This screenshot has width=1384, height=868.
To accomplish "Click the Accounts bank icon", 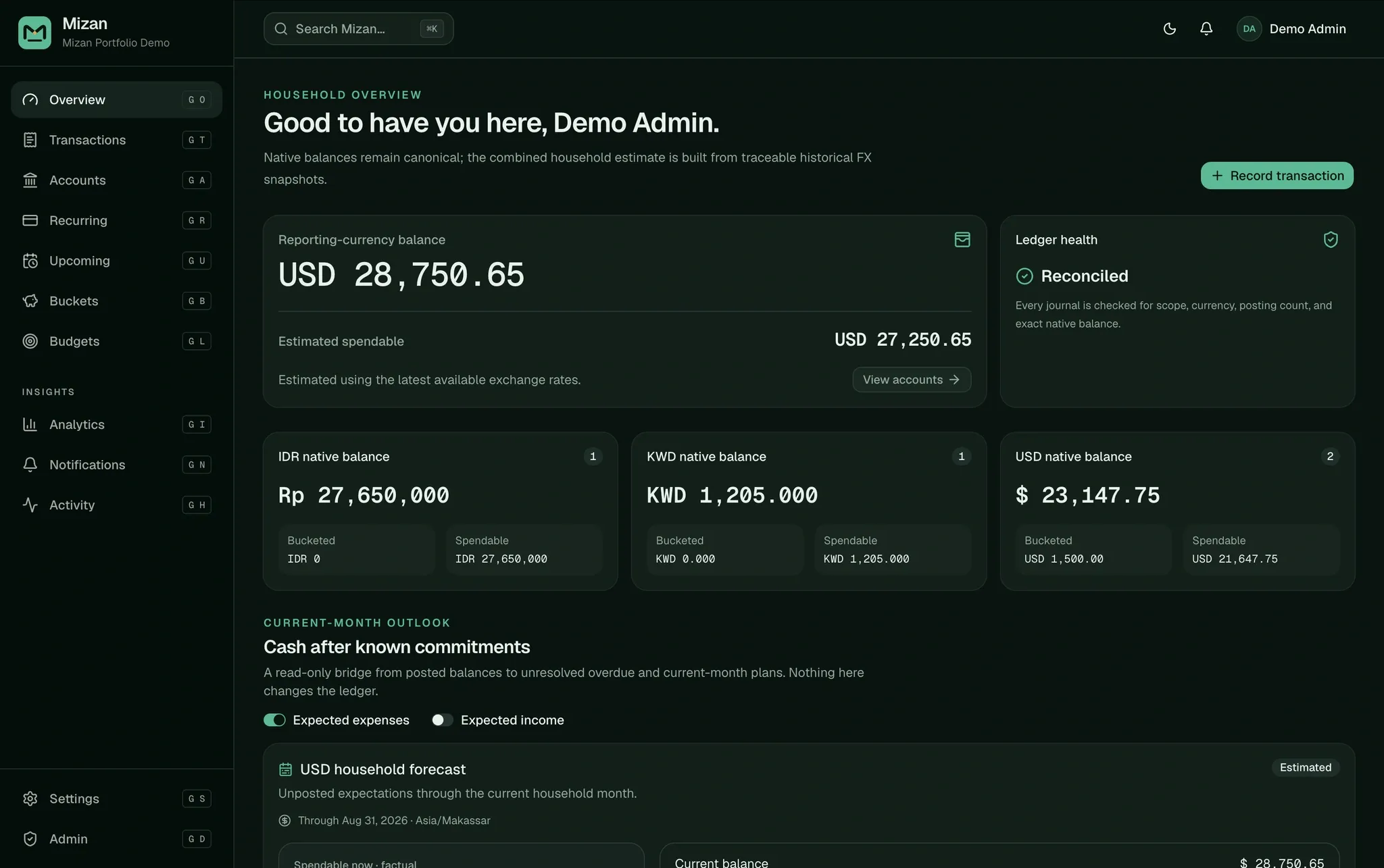I will 30,180.
